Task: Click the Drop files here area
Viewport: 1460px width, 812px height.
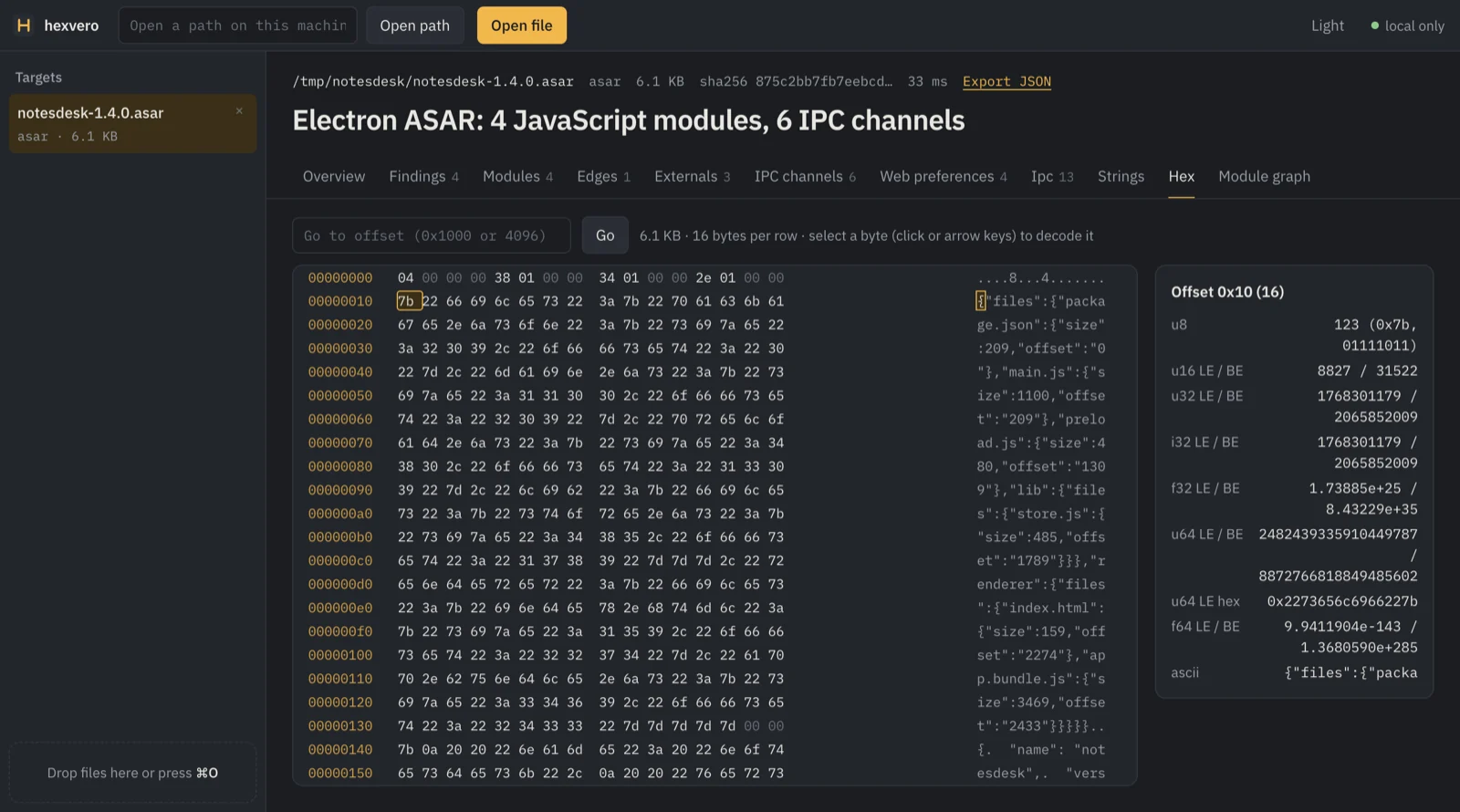Action: 132,773
